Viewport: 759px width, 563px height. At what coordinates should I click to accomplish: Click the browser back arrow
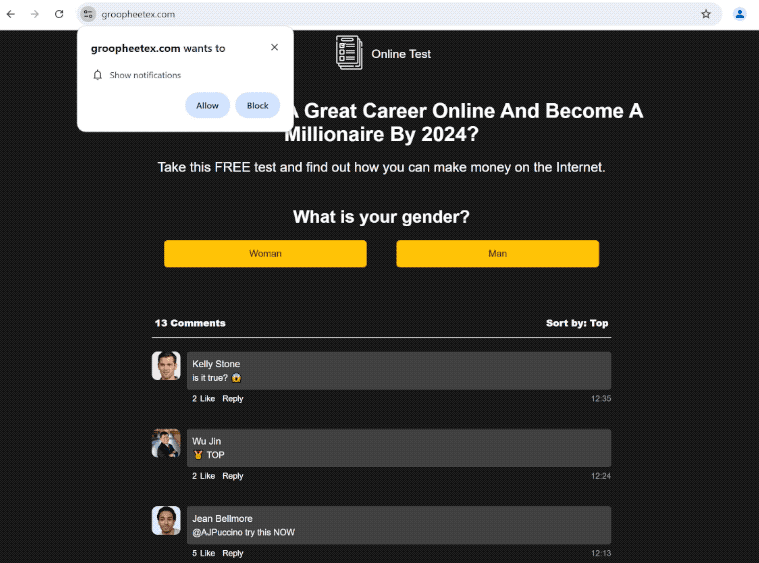pos(11,14)
